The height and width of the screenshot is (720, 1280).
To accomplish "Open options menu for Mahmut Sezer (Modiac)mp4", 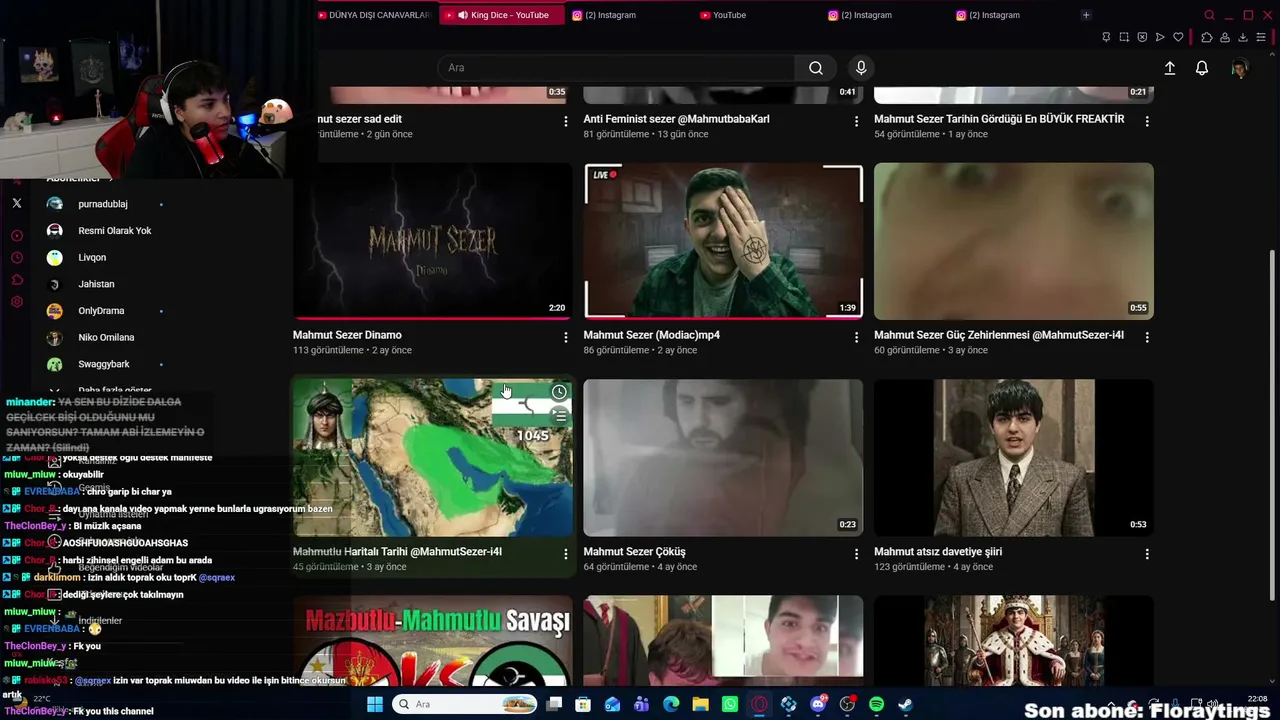I will pyautogui.click(x=856, y=337).
